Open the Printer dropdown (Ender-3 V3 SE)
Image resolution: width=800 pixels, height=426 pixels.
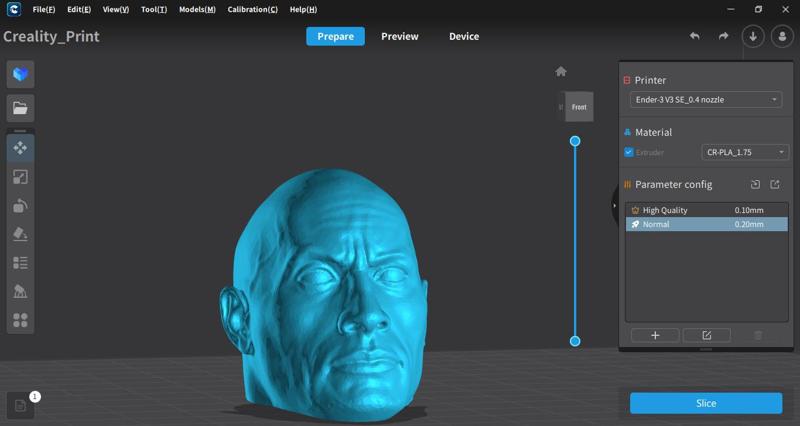[706, 99]
